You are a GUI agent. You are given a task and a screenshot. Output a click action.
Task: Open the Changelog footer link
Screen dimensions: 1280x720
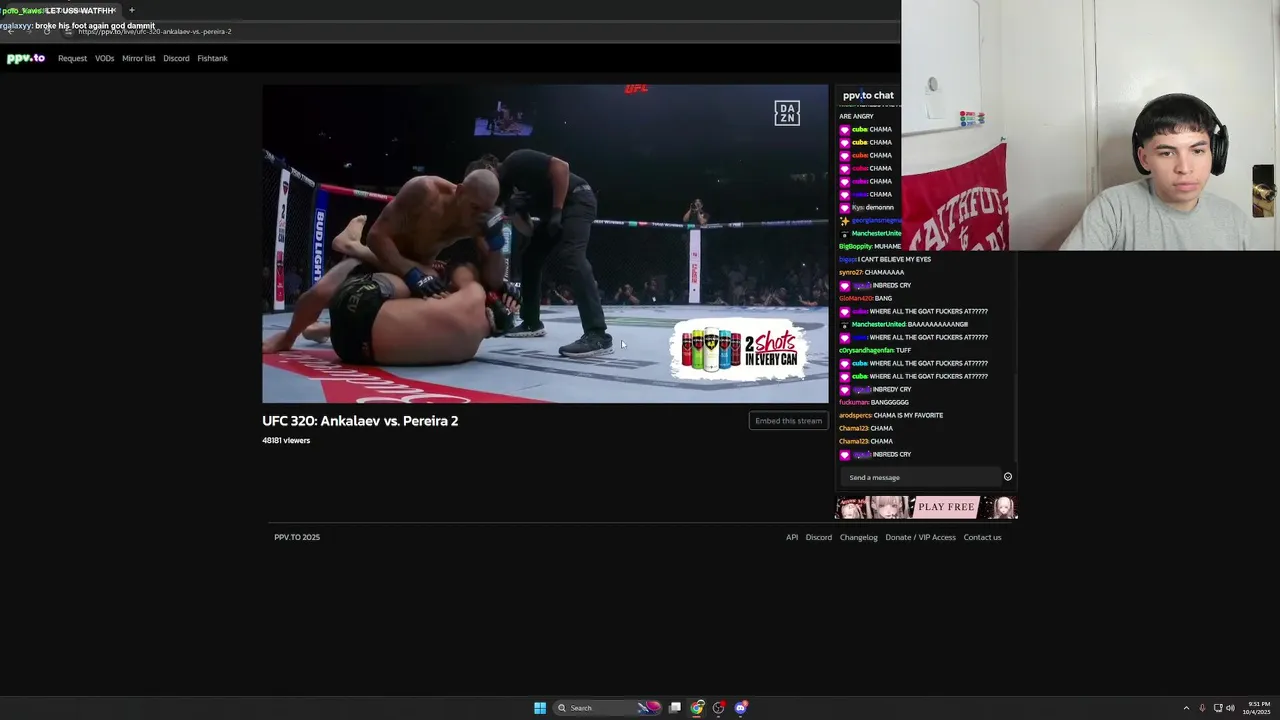[x=859, y=537]
